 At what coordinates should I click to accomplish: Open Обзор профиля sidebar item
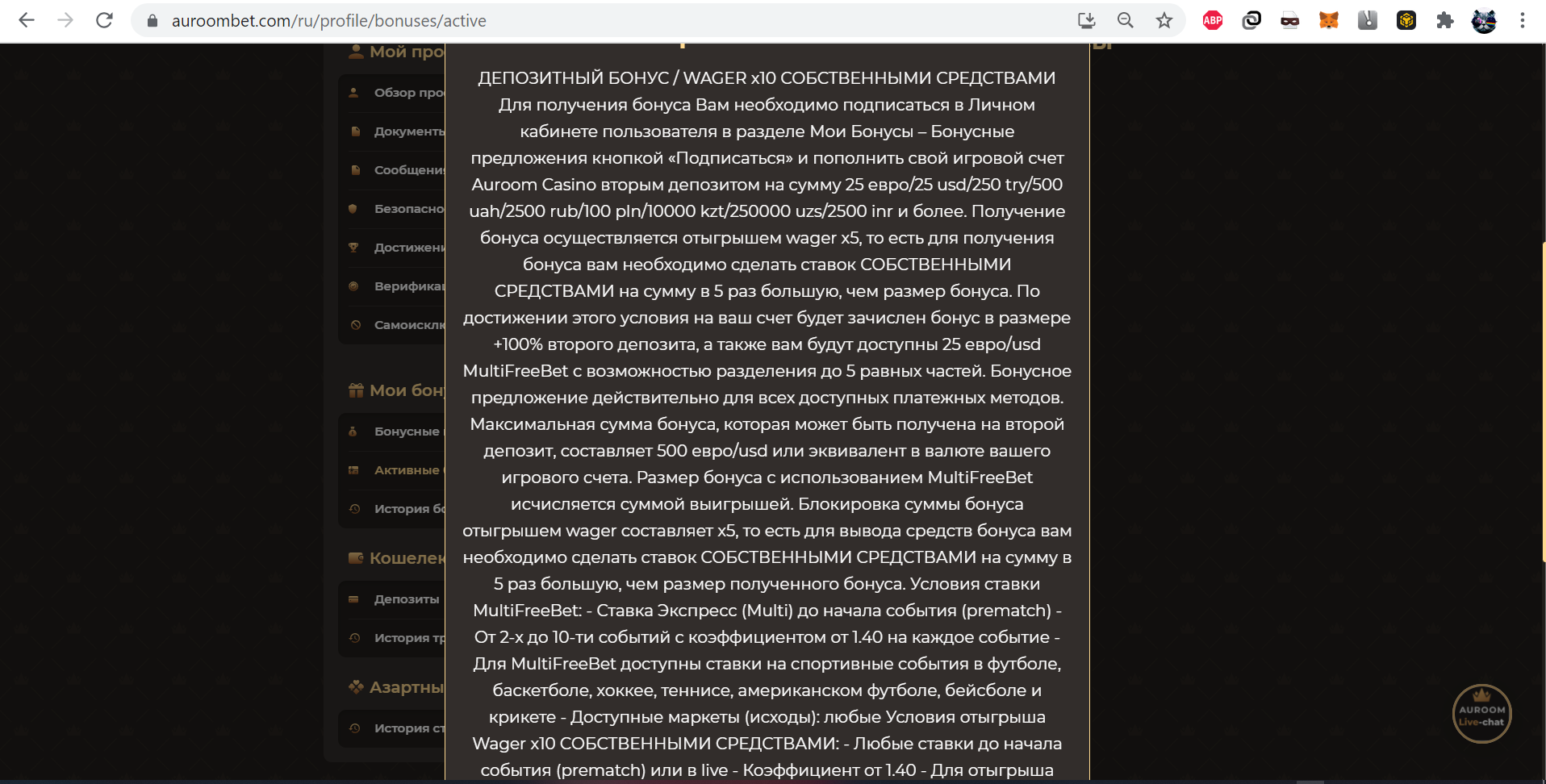(x=392, y=93)
